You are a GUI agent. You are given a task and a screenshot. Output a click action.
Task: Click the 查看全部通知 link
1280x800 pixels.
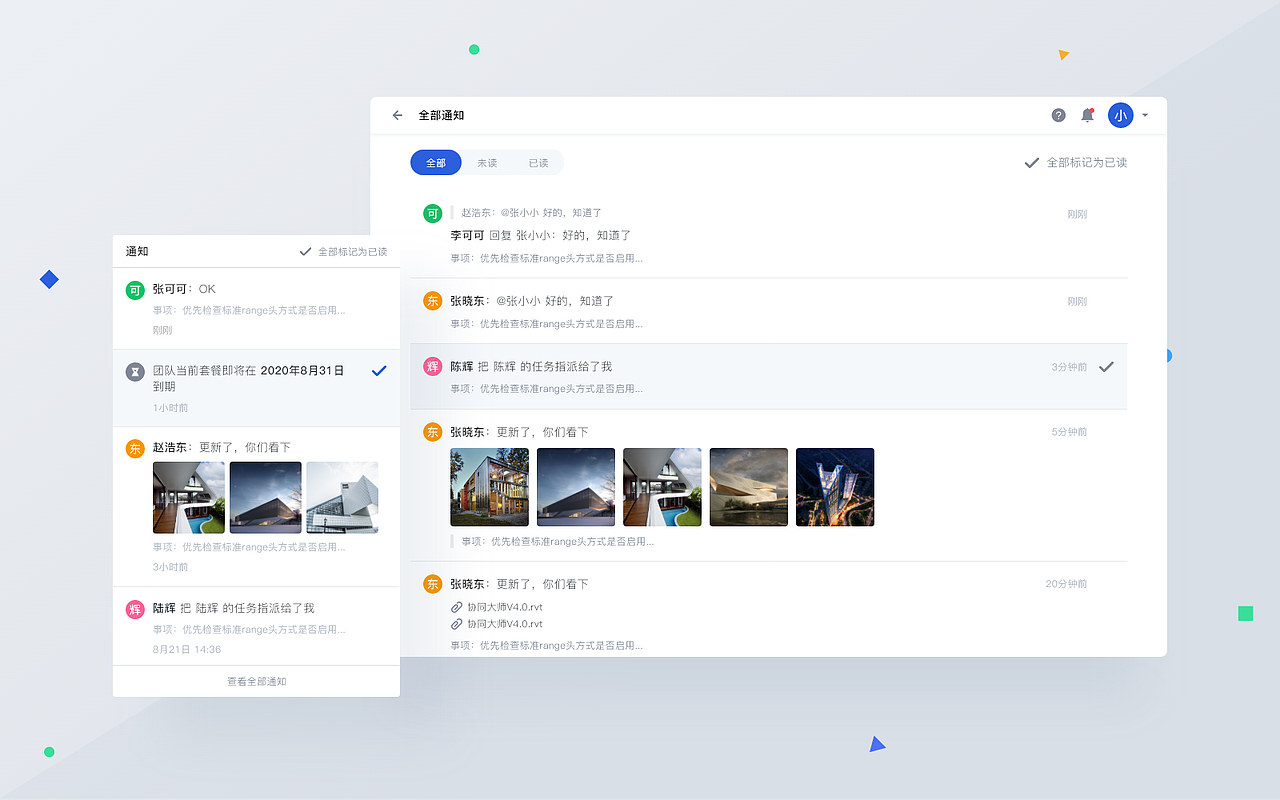pyautogui.click(x=256, y=680)
